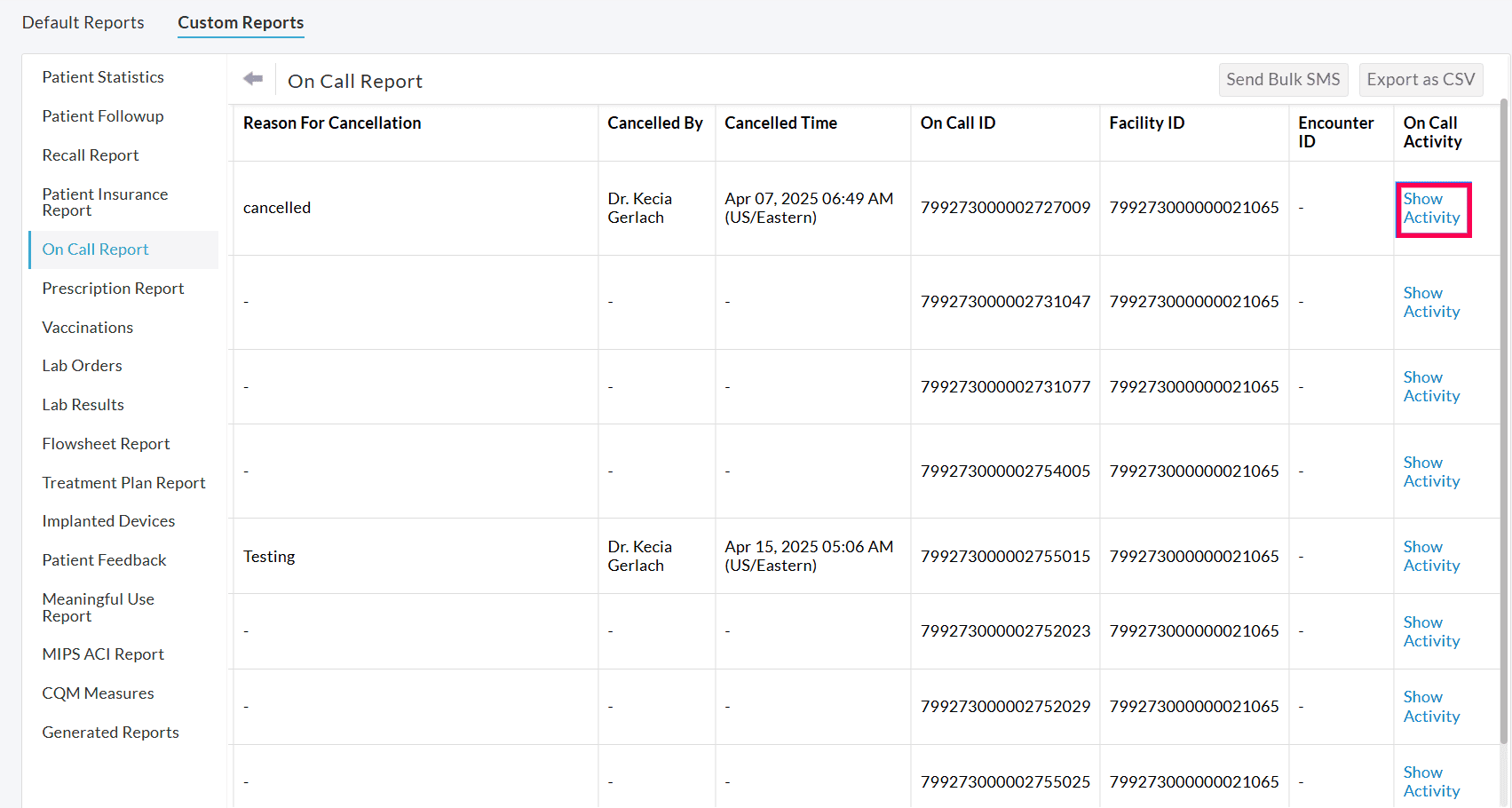Open the Lab Results report
Image resolution: width=1512 pixels, height=808 pixels.
pyautogui.click(x=83, y=404)
